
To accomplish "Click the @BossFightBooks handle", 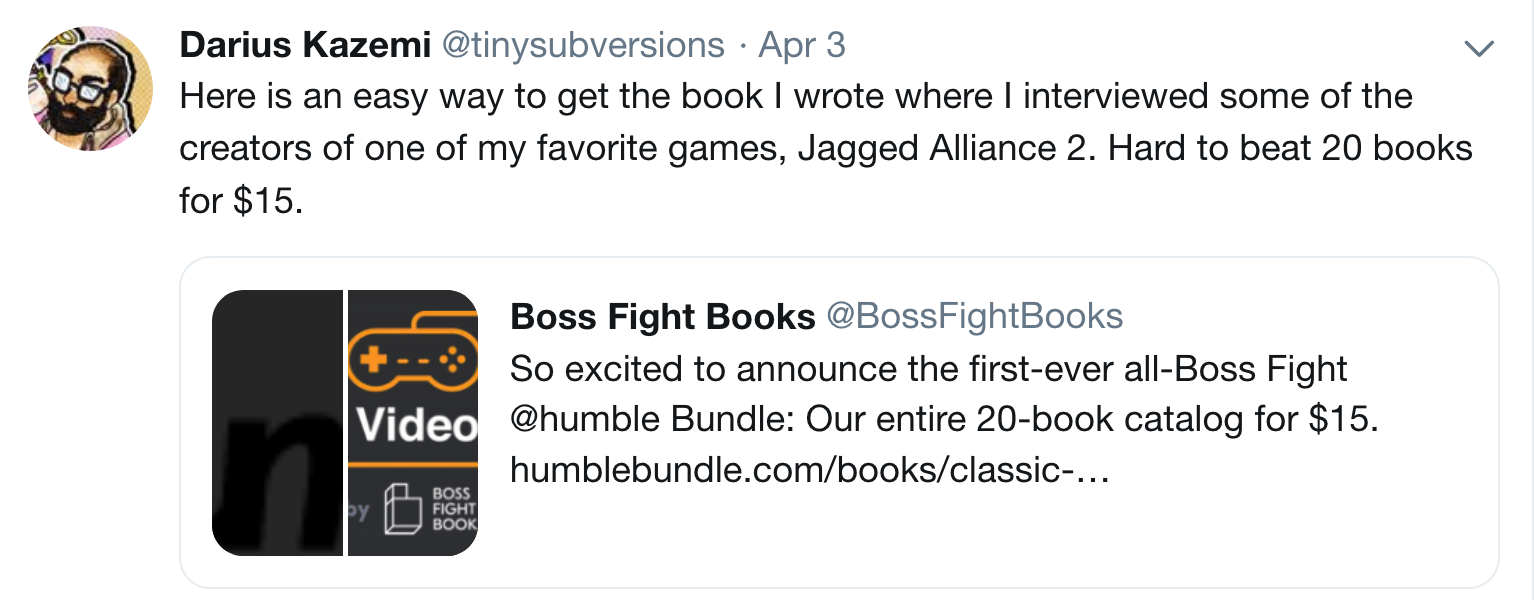I will [x=974, y=317].
